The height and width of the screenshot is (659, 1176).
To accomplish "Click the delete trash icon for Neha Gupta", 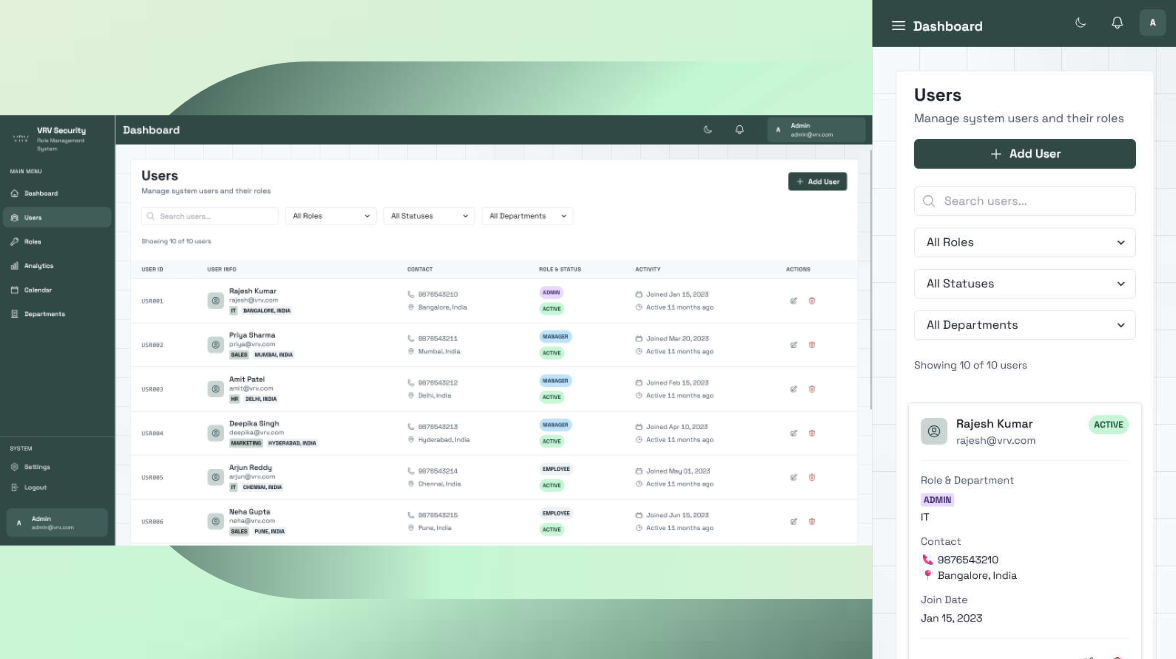I will point(812,521).
